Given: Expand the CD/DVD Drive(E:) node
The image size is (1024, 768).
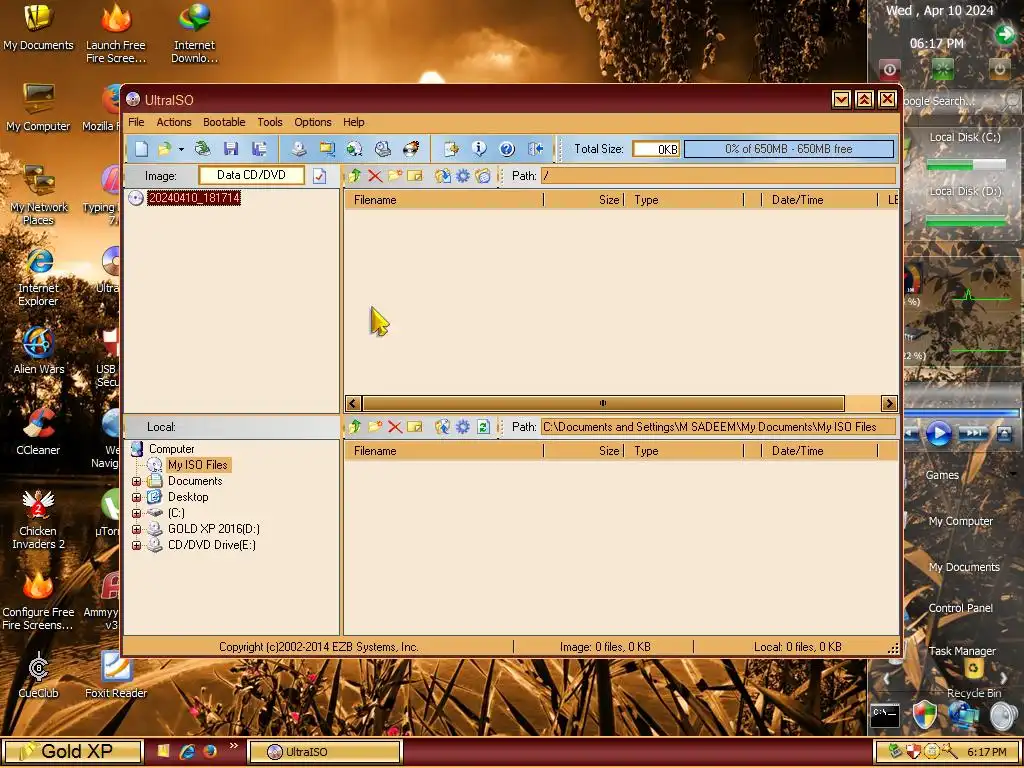Looking at the screenshot, I should [x=136, y=545].
